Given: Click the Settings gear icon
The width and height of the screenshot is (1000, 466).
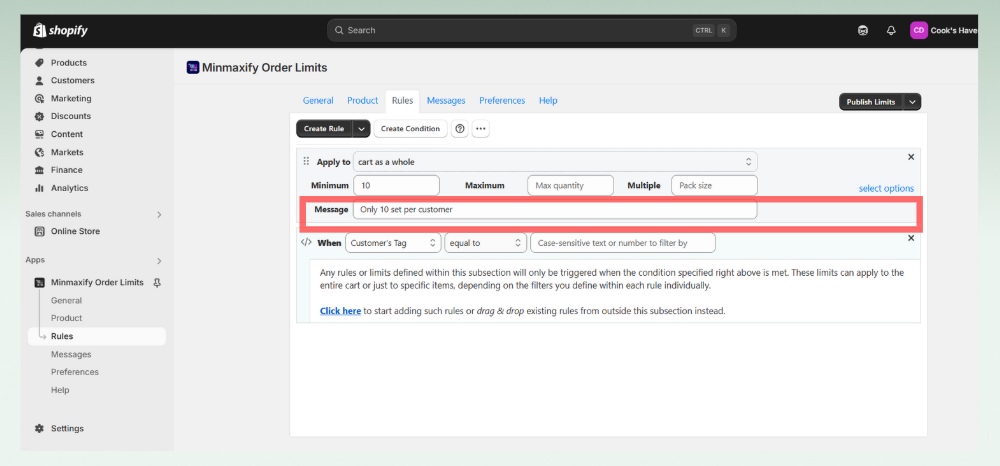Looking at the screenshot, I should coord(39,428).
